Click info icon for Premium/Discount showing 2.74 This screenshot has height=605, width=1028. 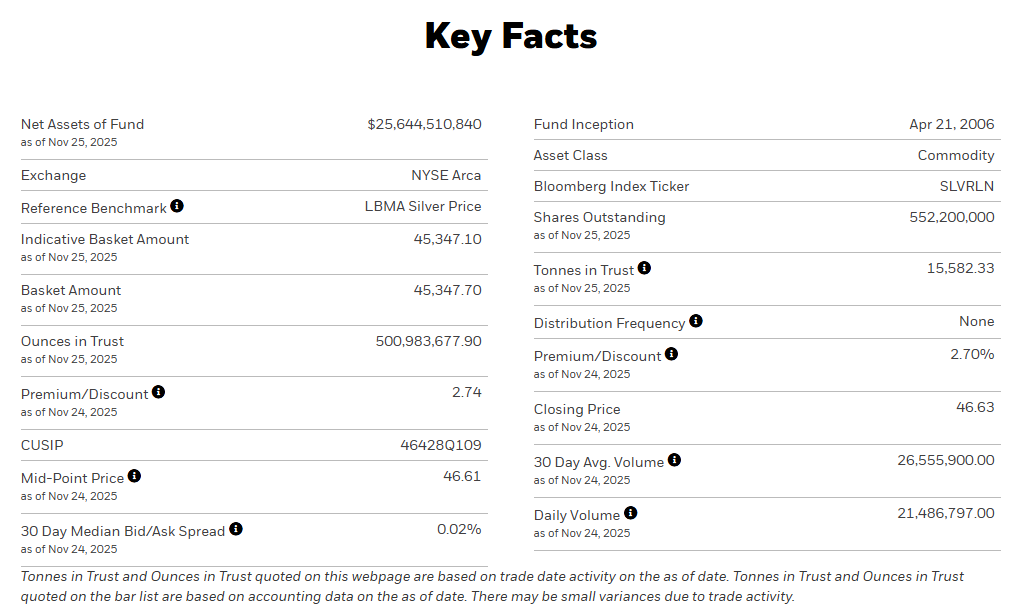[158, 392]
